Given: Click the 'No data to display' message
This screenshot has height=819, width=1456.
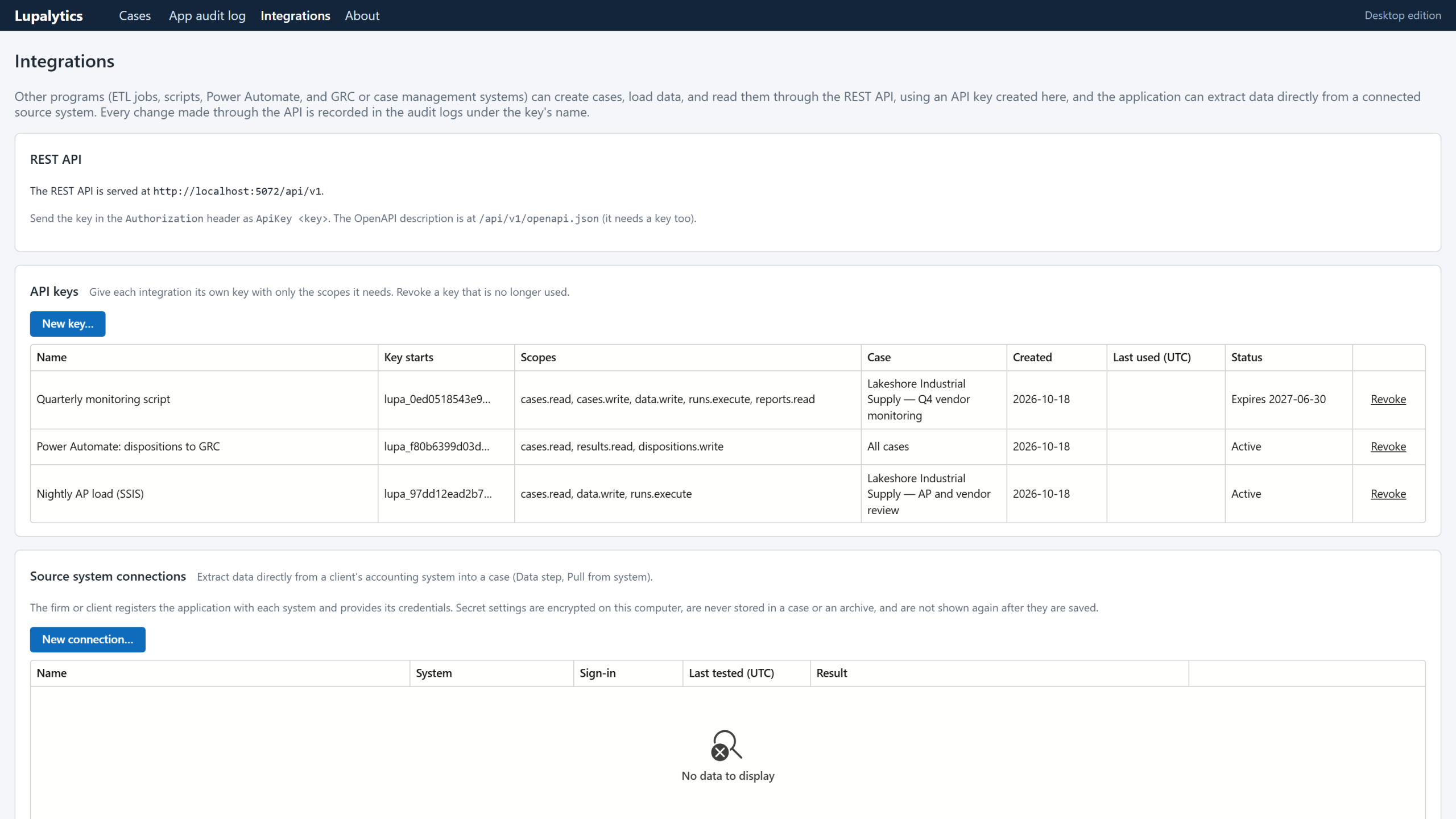Looking at the screenshot, I should (728, 776).
